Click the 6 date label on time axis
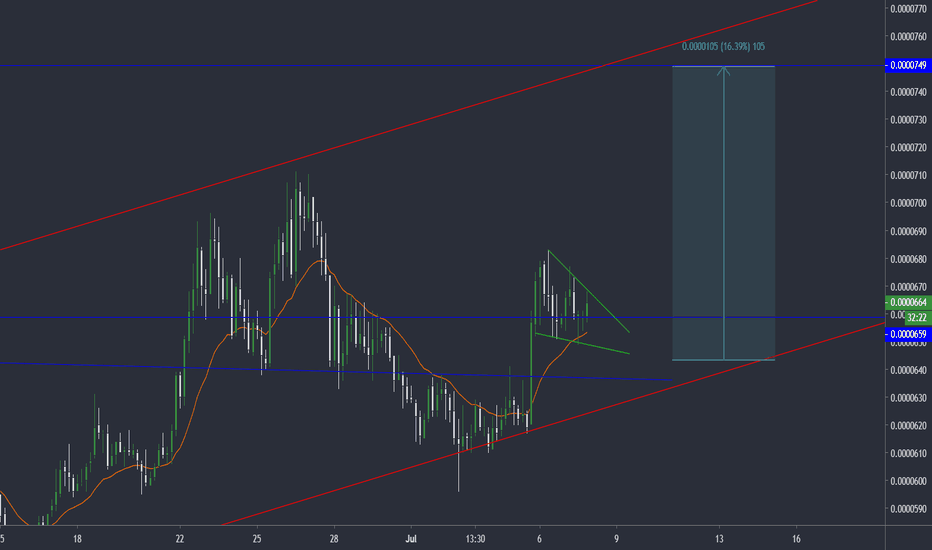932x550 pixels. (539, 539)
